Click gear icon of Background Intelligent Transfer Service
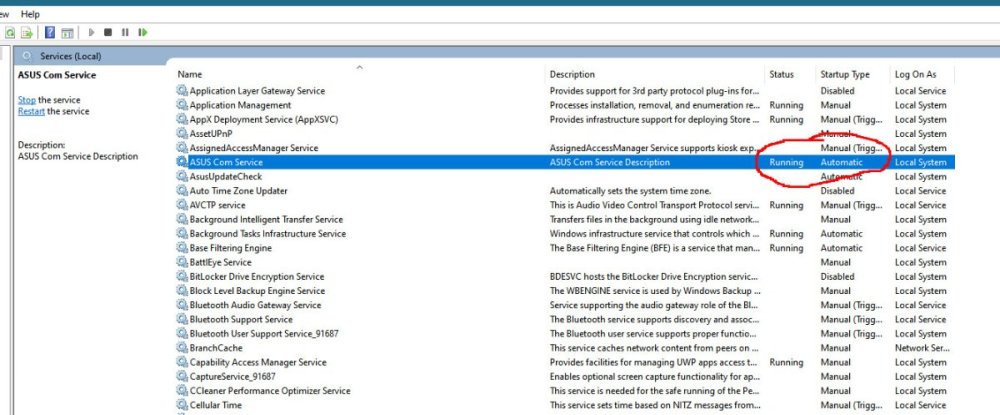This screenshot has height=415, width=1000. click(182, 219)
